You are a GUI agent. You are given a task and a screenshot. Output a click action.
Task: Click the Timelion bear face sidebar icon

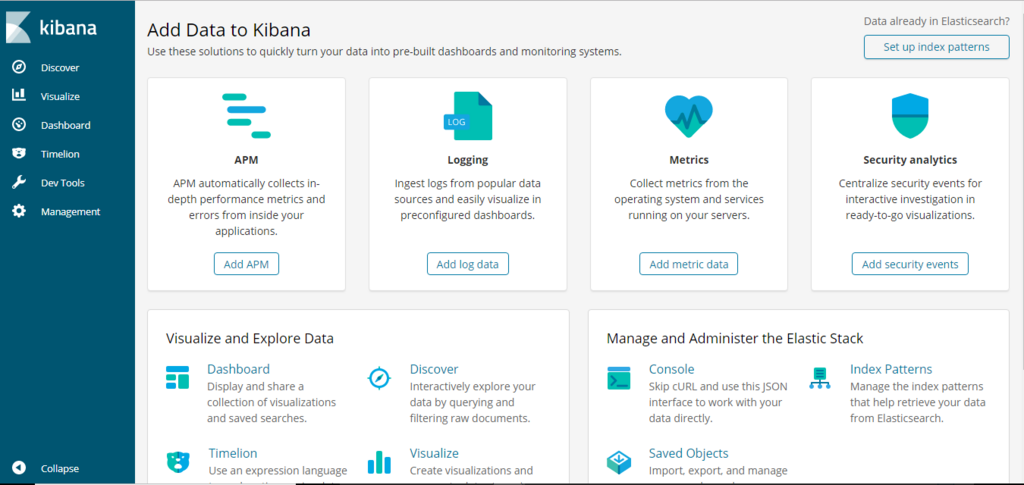[19, 153]
